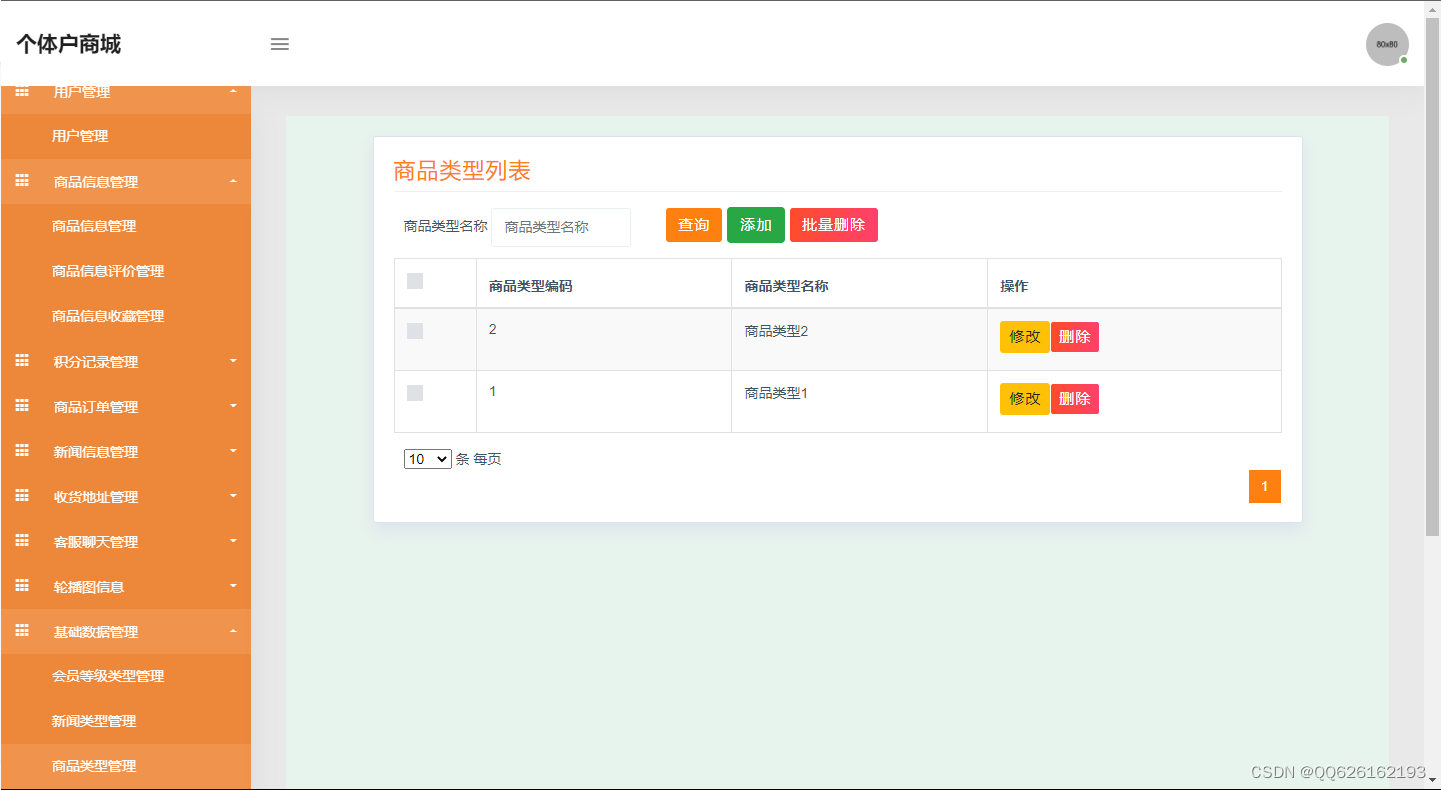Click the 个体户商城 site title
This screenshot has width=1441, height=790.
(x=69, y=44)
